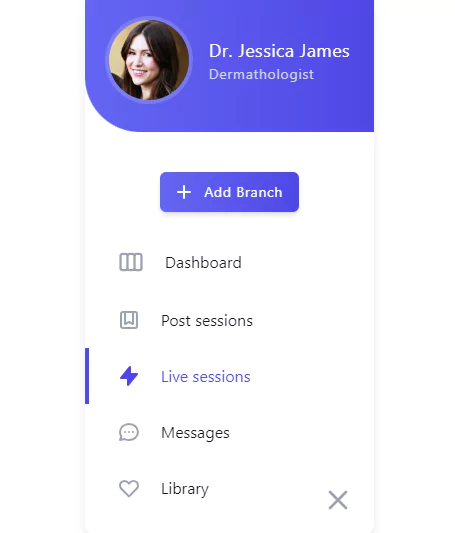Open Dr. Jessica James profile photo

149,60
